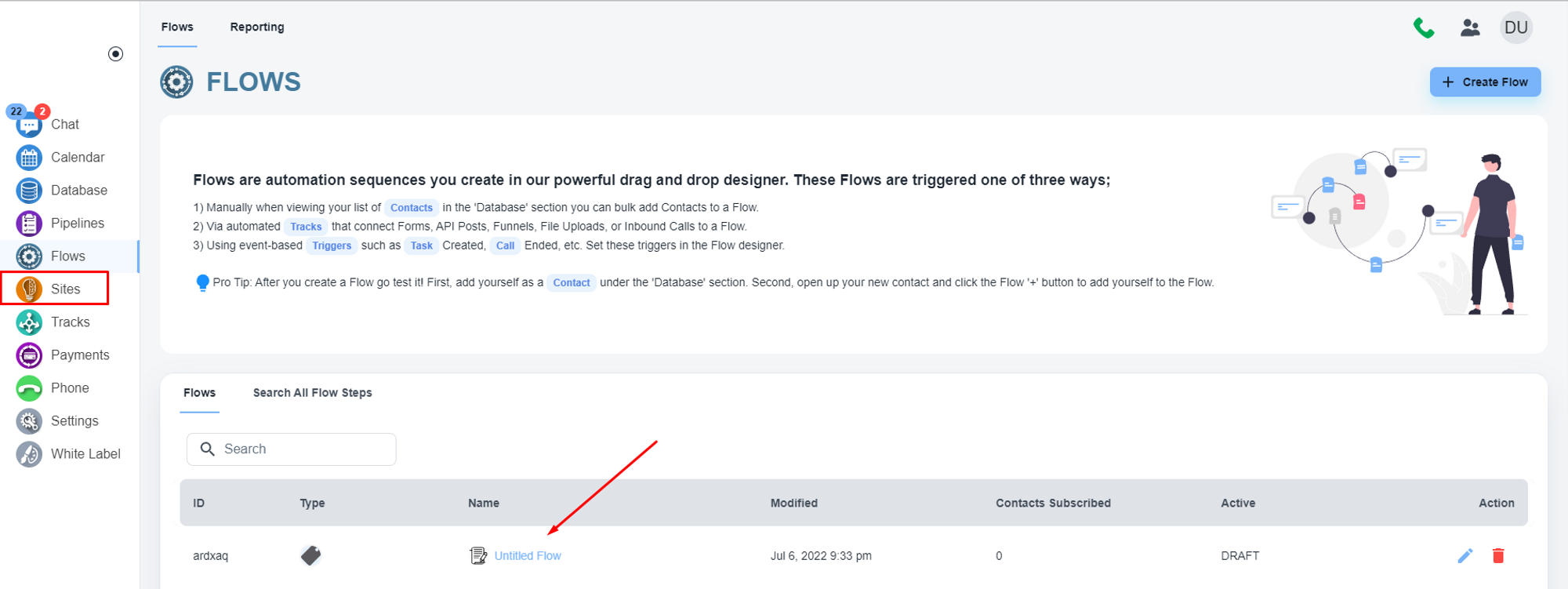The width and height of the screenshot is (1568, 589).
Task: Delete the Untitled Flow with trash icon
Action: coord(1498,556)
